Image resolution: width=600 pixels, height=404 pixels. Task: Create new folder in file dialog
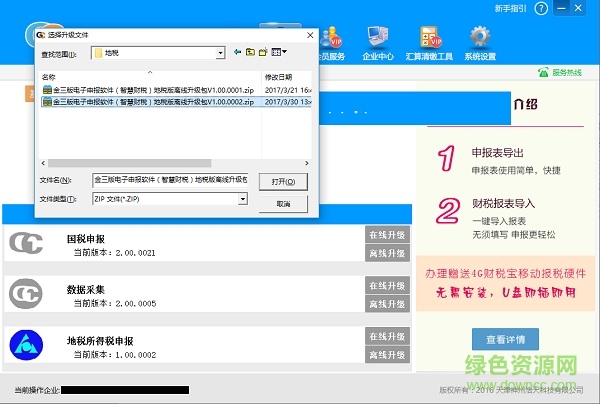[x=263, y=52]
